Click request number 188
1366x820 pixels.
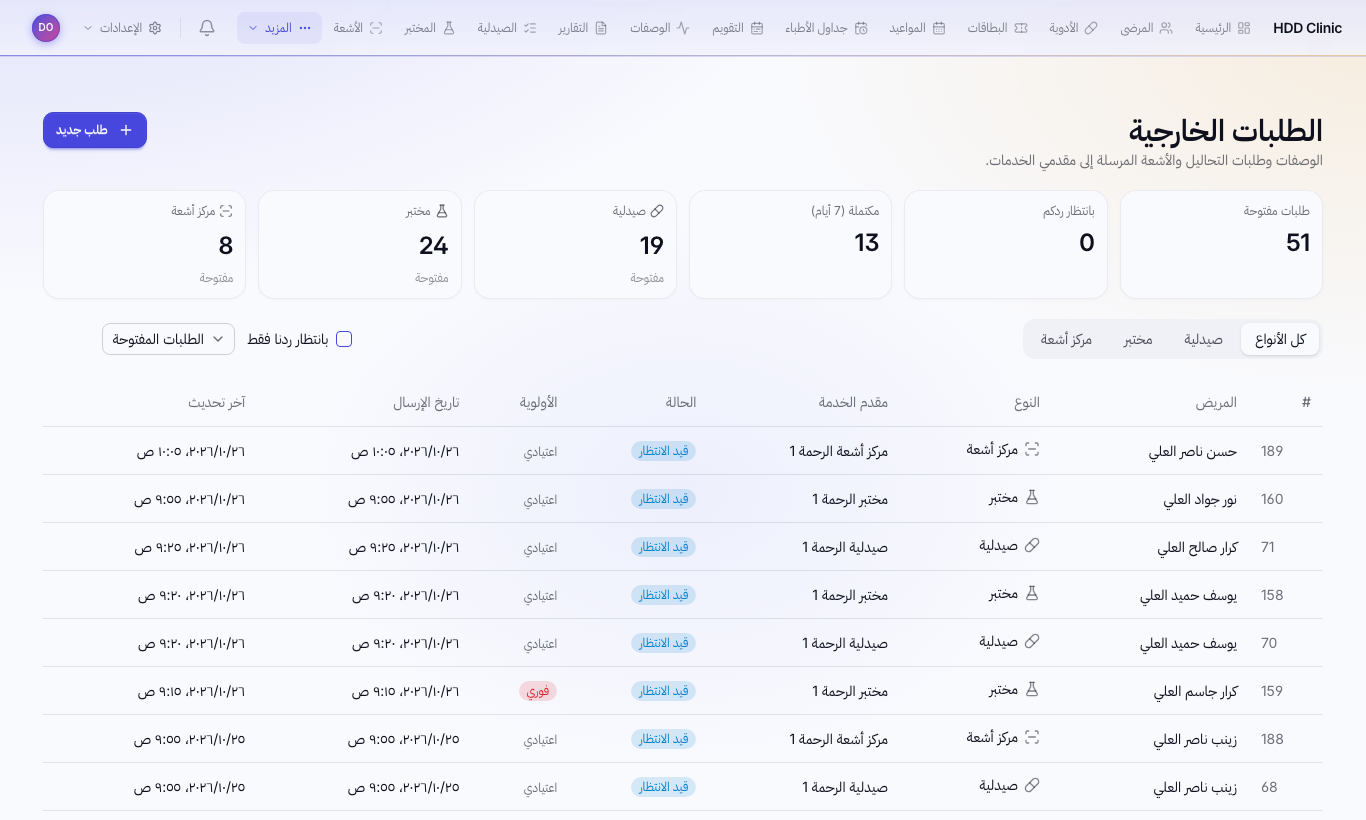click(x=1272, y=739)
